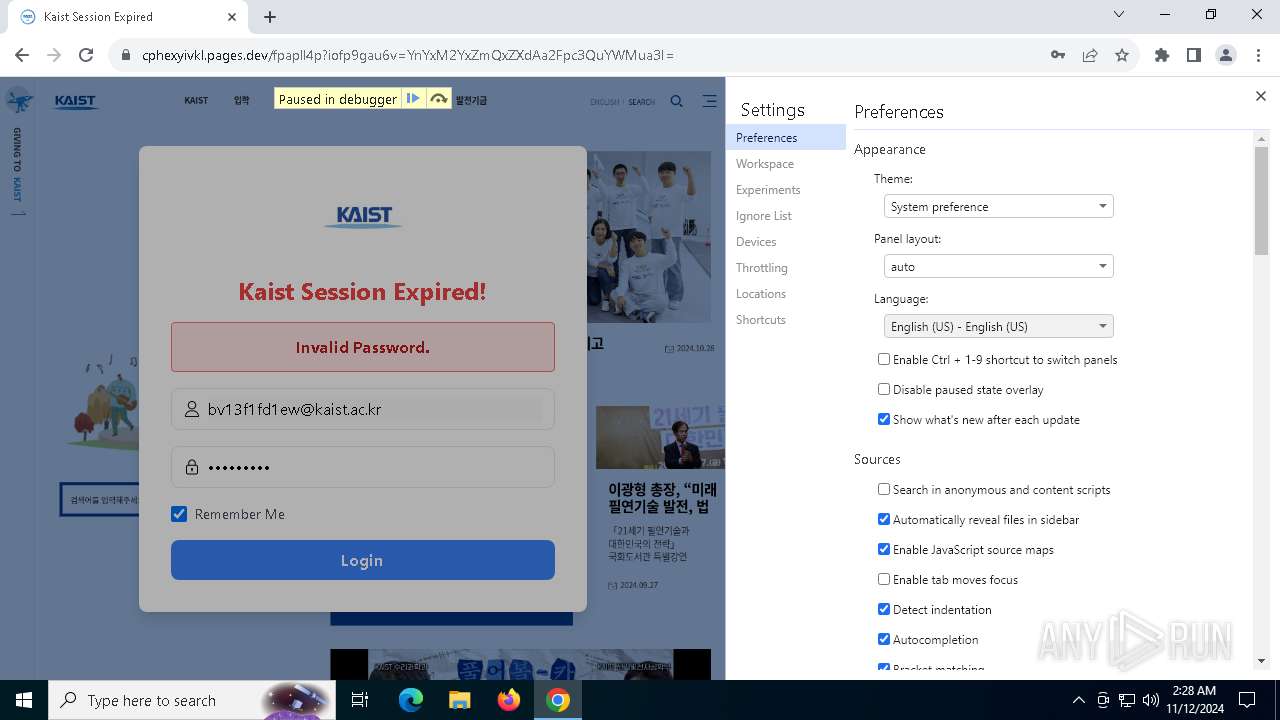Open the Locations settings tab
1280x720 pixels.
point(786,293)
